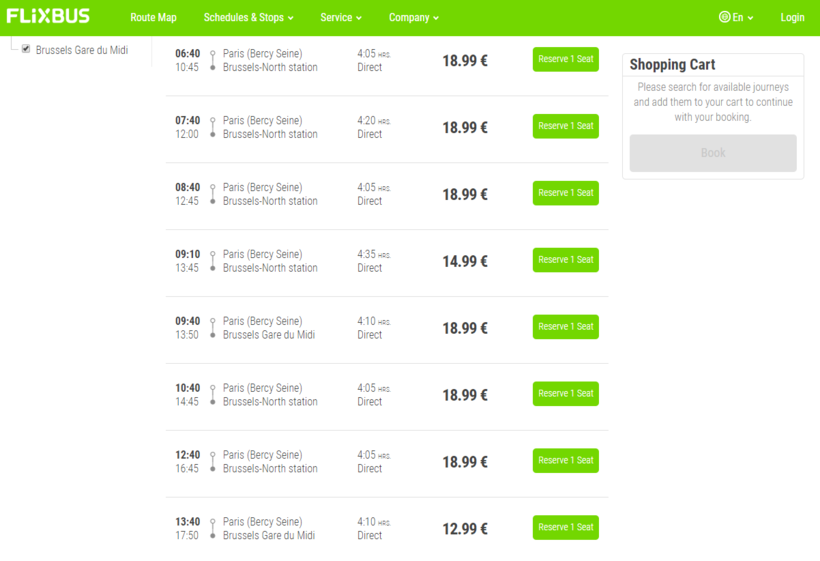Click the Login link
820x561 pixels.
pyautogui.click(x=792, y=17)
